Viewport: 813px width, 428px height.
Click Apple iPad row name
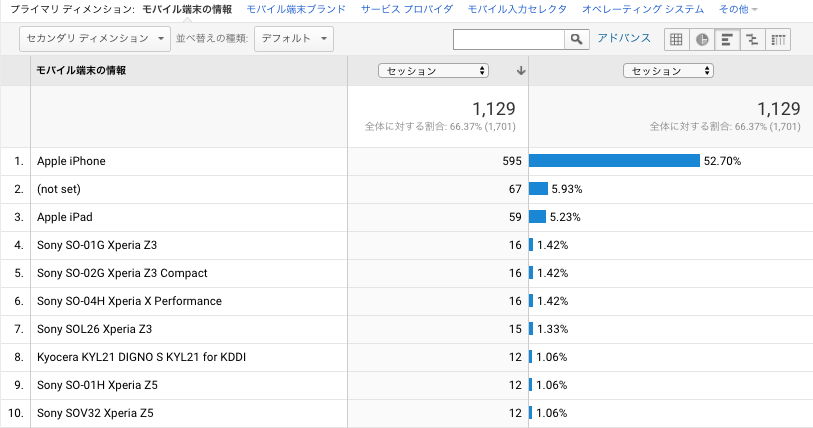(x=64, y=217)
